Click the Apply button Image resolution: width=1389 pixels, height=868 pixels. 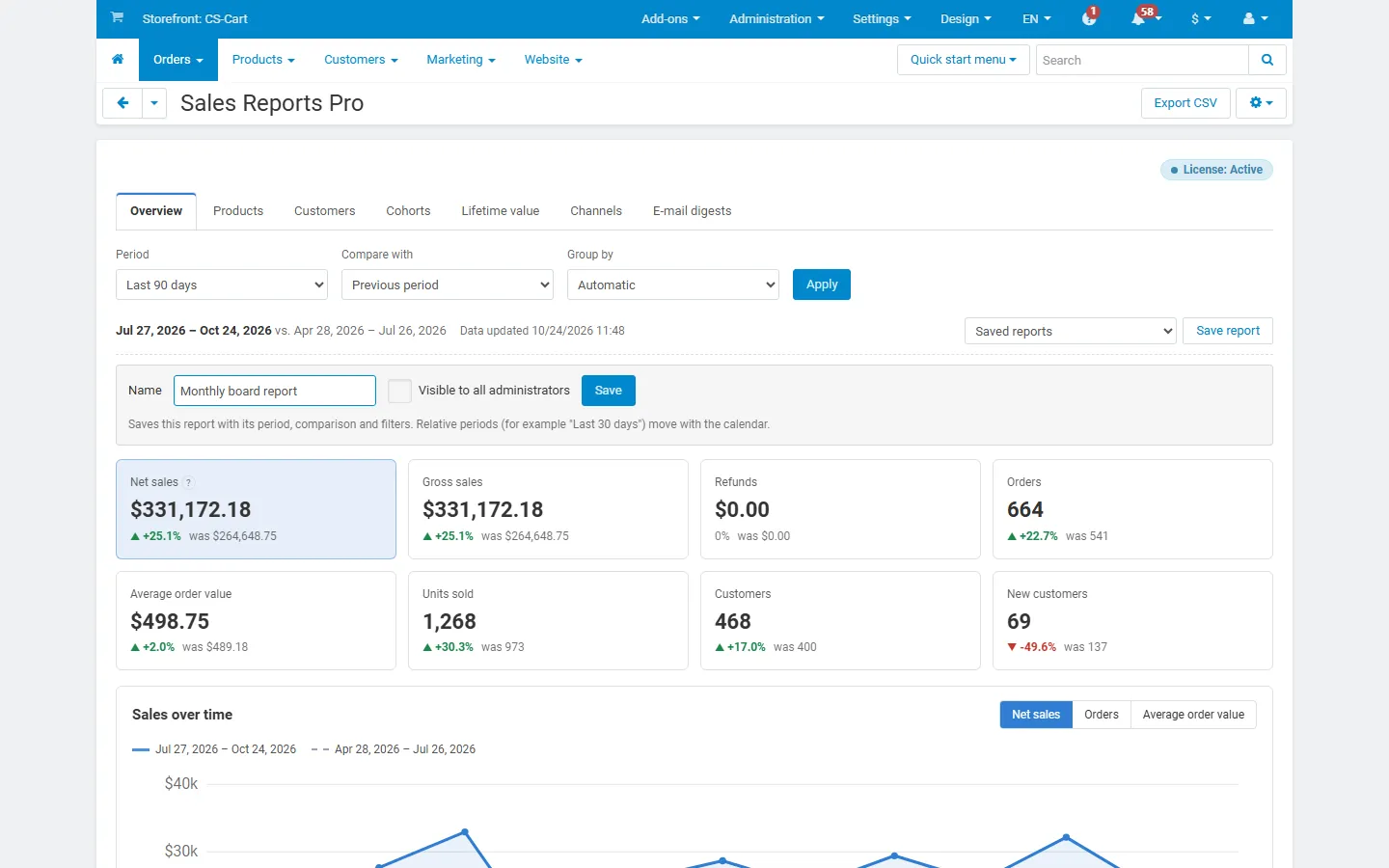822,285
